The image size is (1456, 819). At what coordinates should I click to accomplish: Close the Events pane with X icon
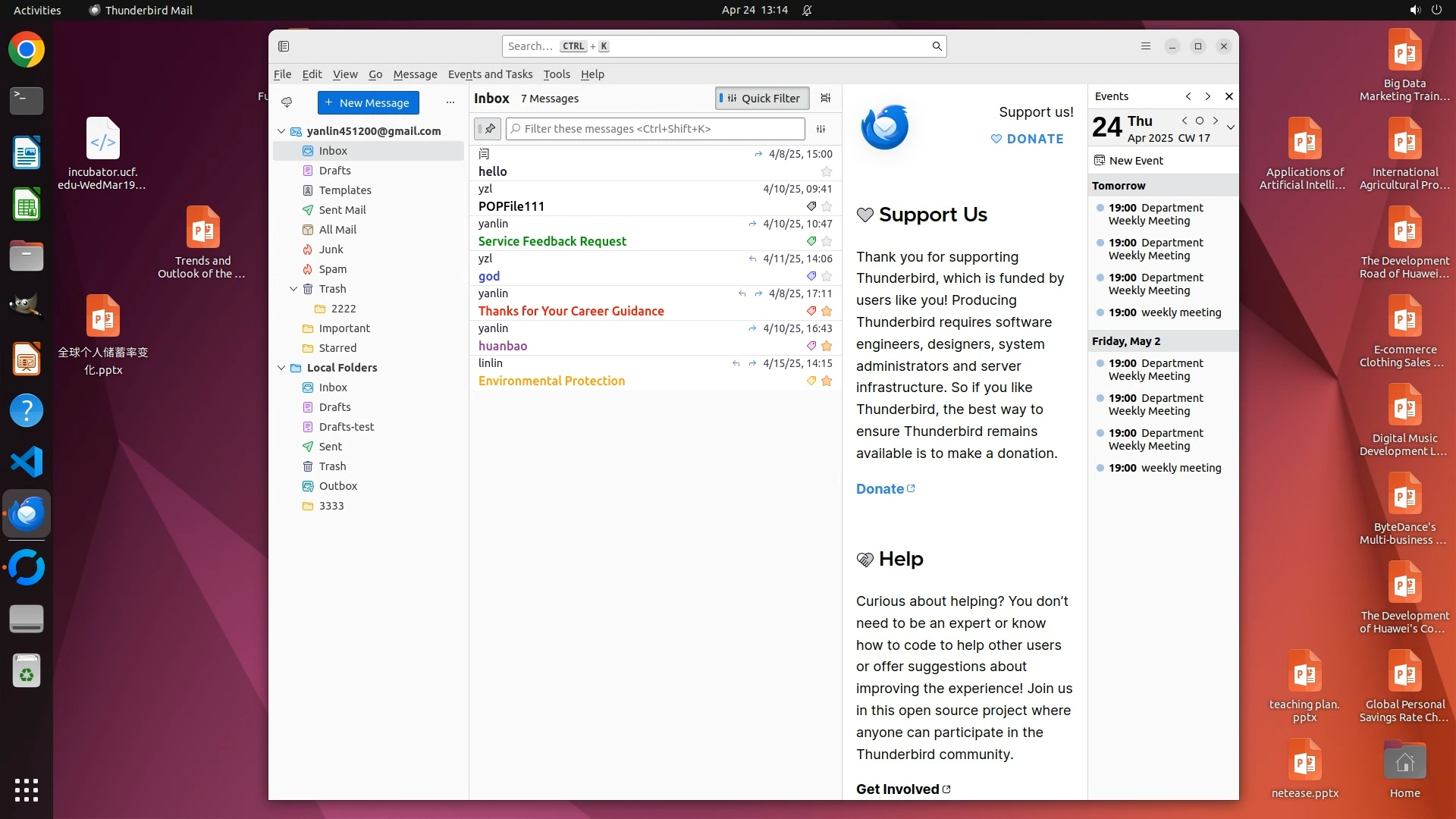pos(1229,96)
